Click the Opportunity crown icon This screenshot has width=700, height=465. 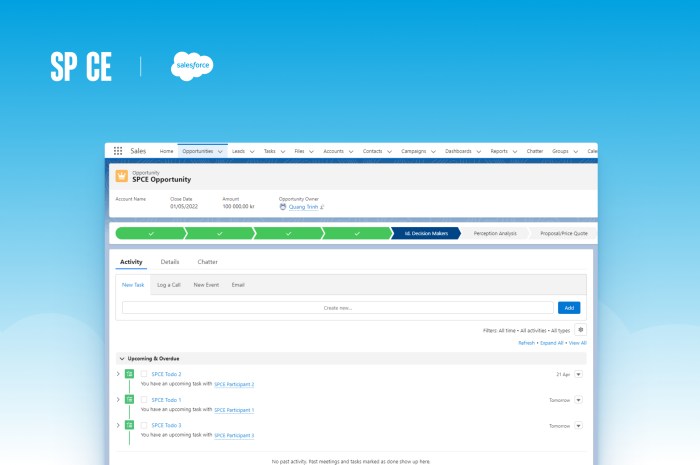[x=121, y=176]
